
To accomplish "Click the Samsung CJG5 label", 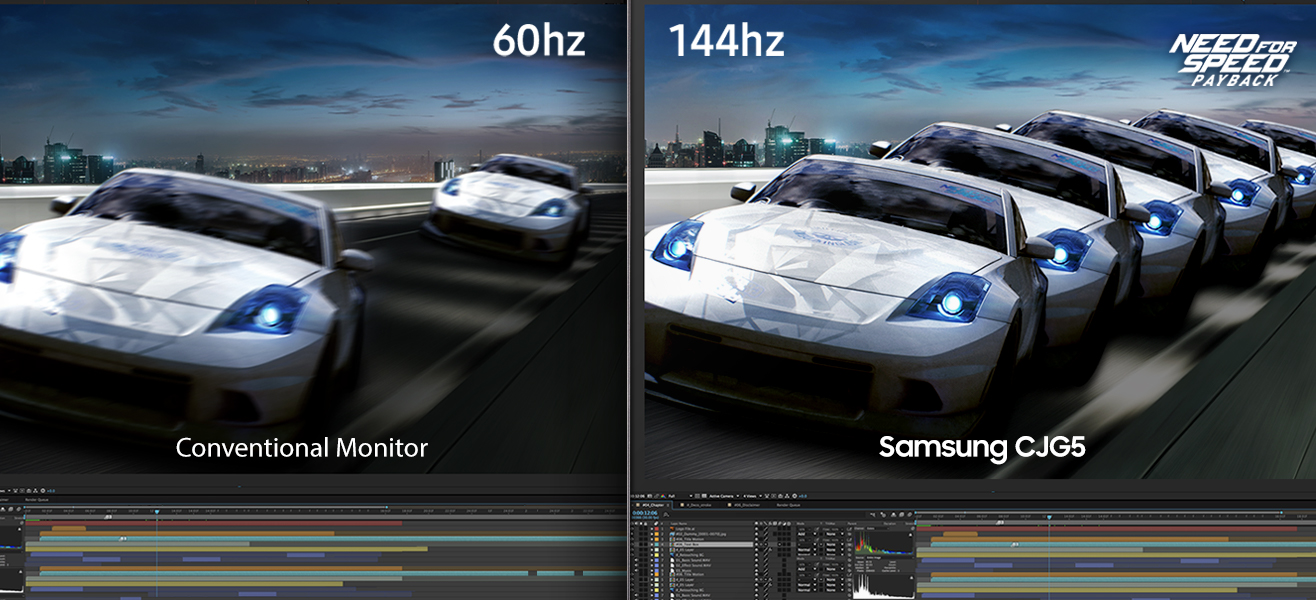I will [x=981, y=447].
